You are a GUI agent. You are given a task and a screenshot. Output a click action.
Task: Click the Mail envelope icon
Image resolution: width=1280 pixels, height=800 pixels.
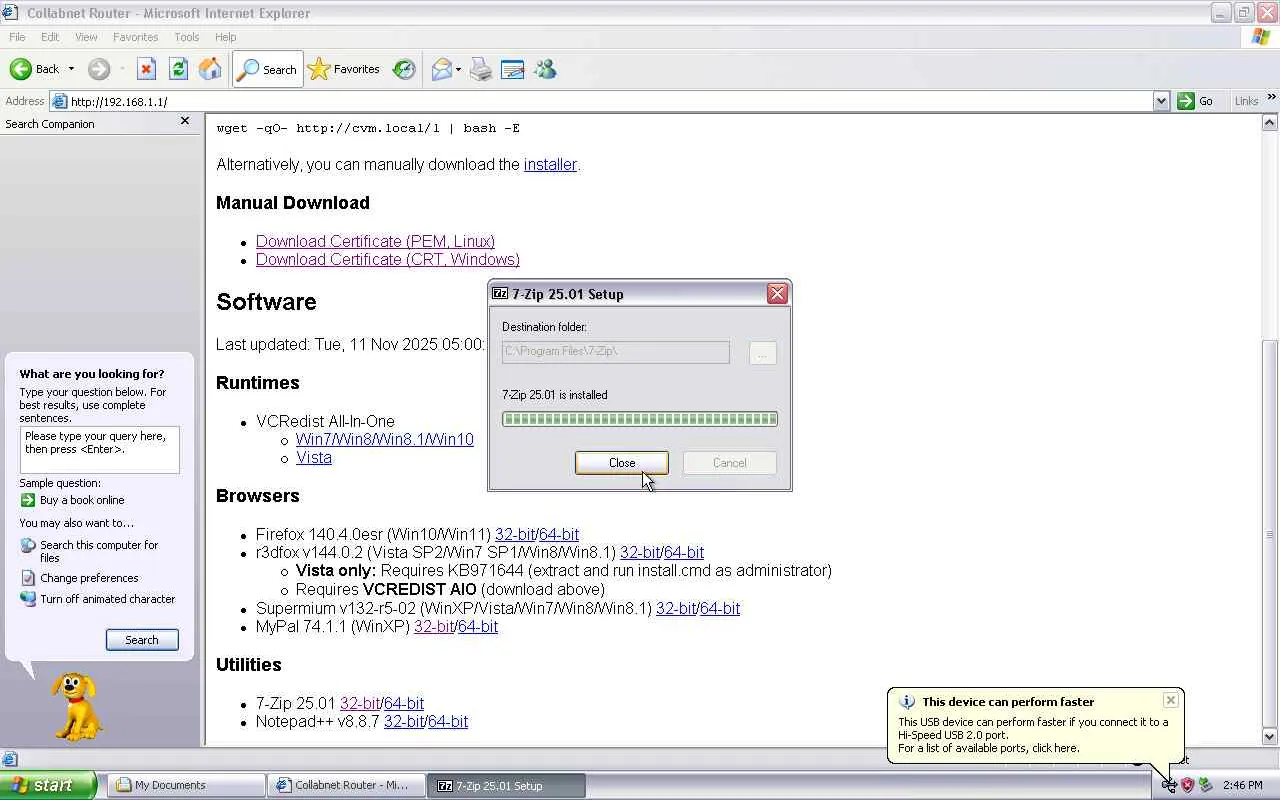click(x=441, y=69)
